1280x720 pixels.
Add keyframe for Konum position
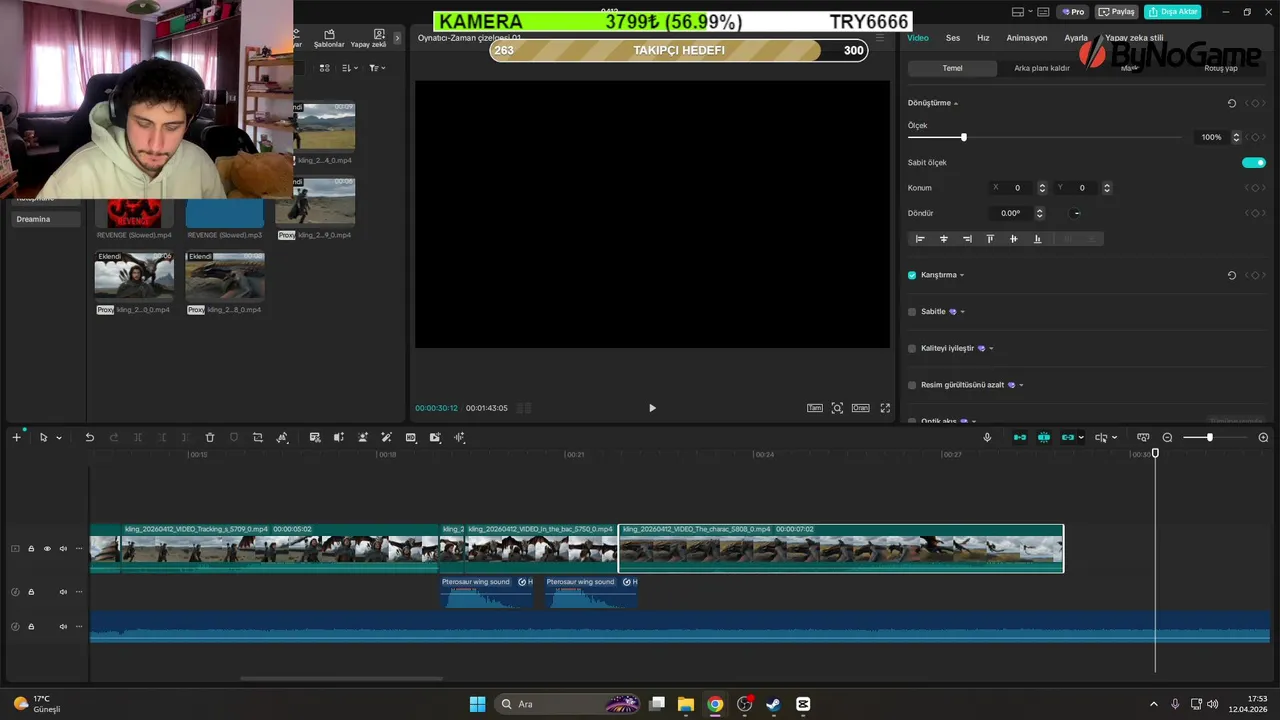[x=1256, y=188]
